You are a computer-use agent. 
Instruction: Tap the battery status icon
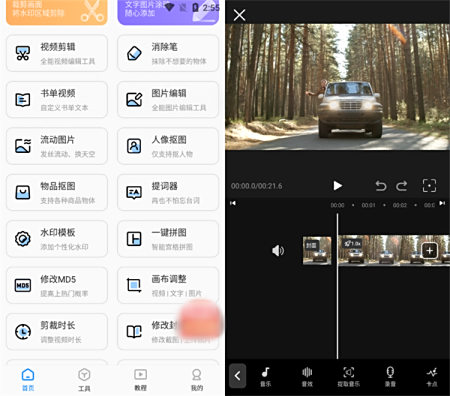pyautogui.click(x=195, y=7)
